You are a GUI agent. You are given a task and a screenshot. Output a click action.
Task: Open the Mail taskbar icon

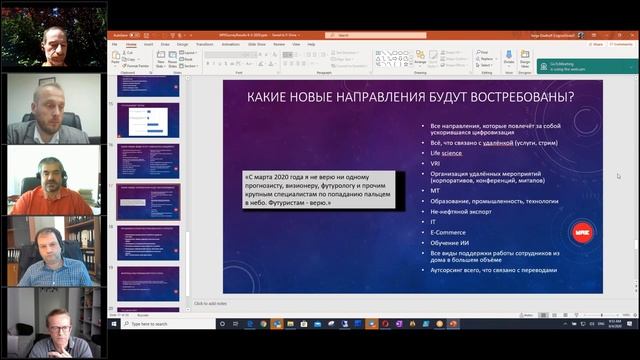pos(318,324)
